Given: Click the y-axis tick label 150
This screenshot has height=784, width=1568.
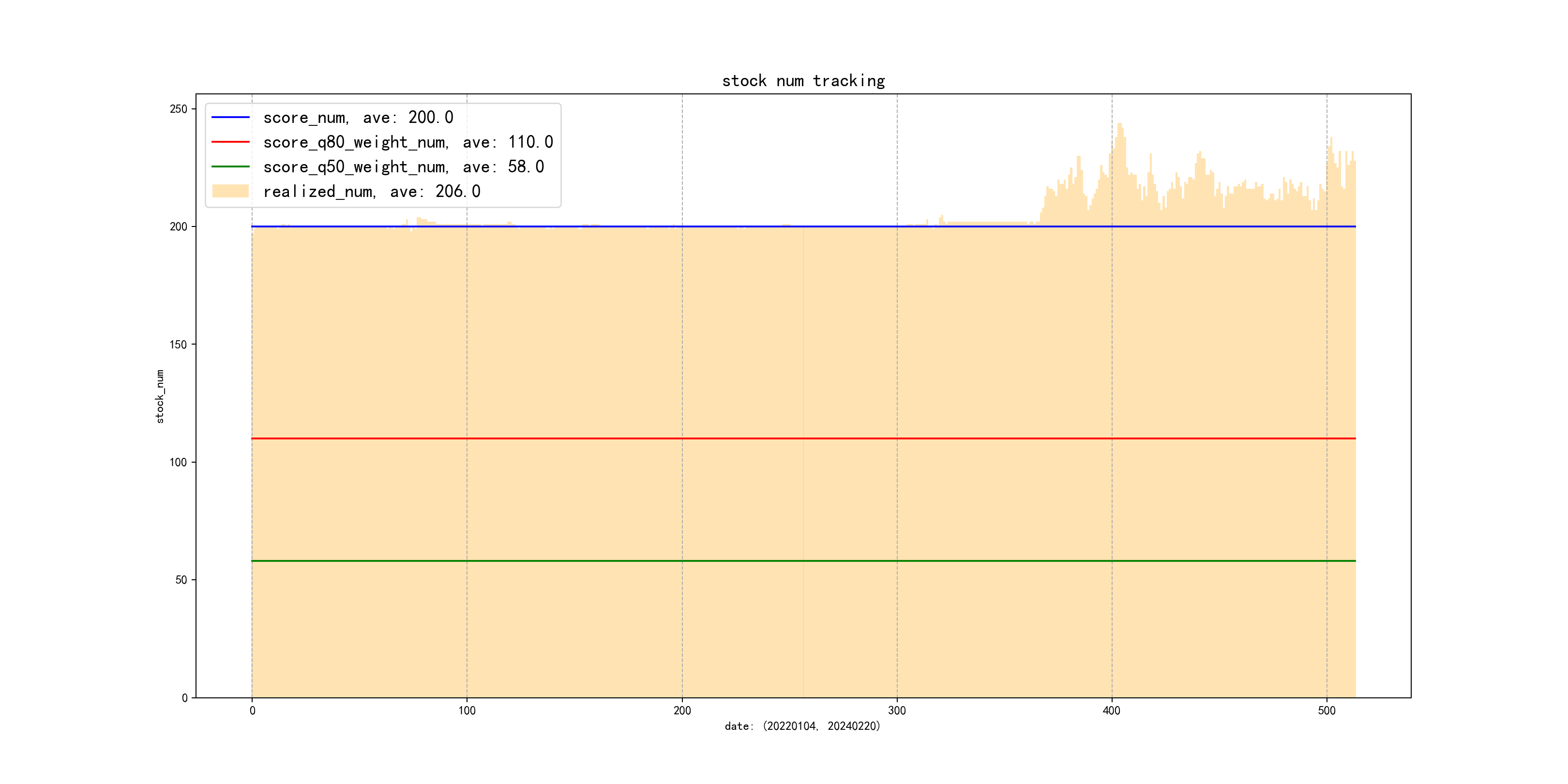Looking at the screenshot, I should [x=179, y=345].
